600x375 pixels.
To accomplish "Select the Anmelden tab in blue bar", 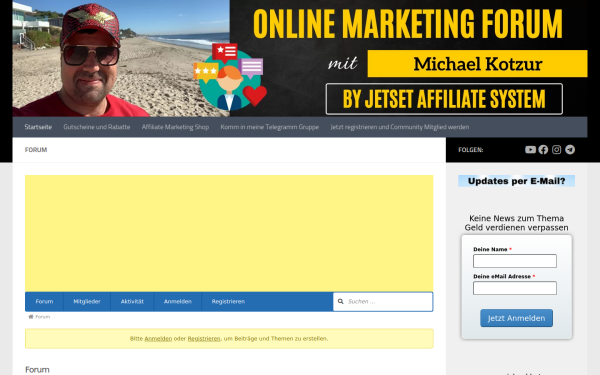I will [178, 302].
